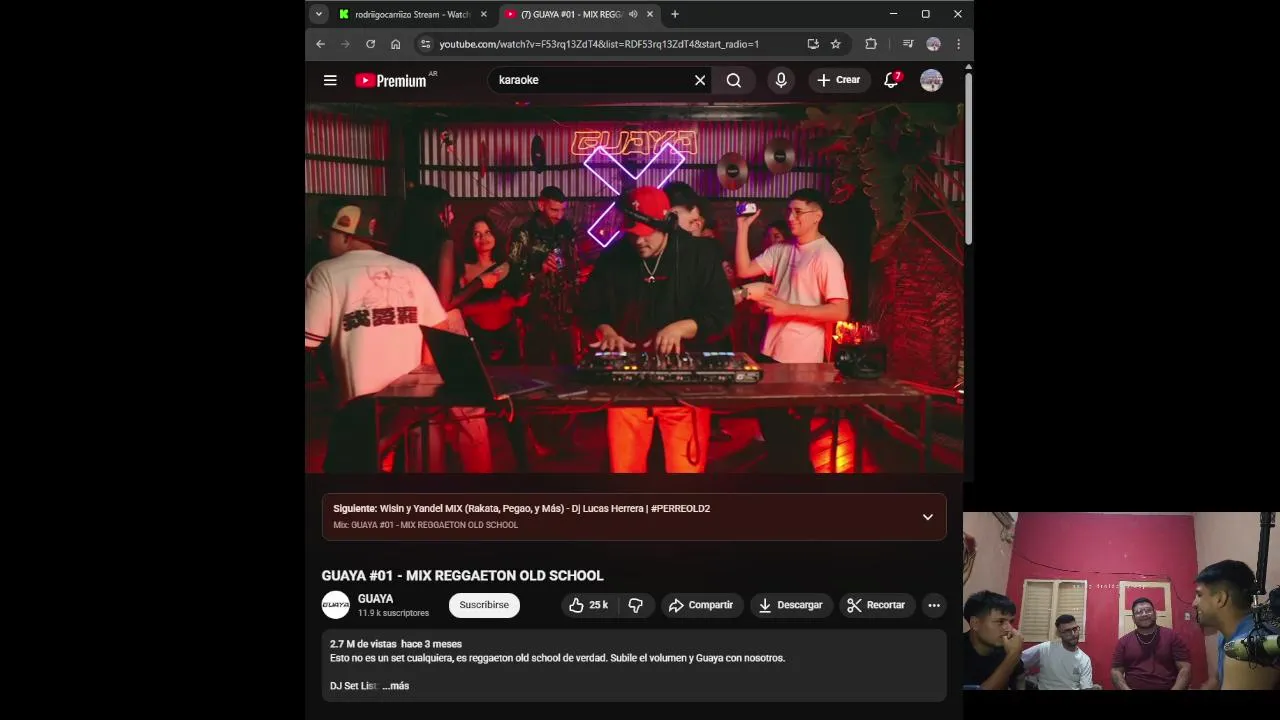Open media controls in browser toolbar
The width and height of the screenshot is (1280, 720).
point(908,44)
